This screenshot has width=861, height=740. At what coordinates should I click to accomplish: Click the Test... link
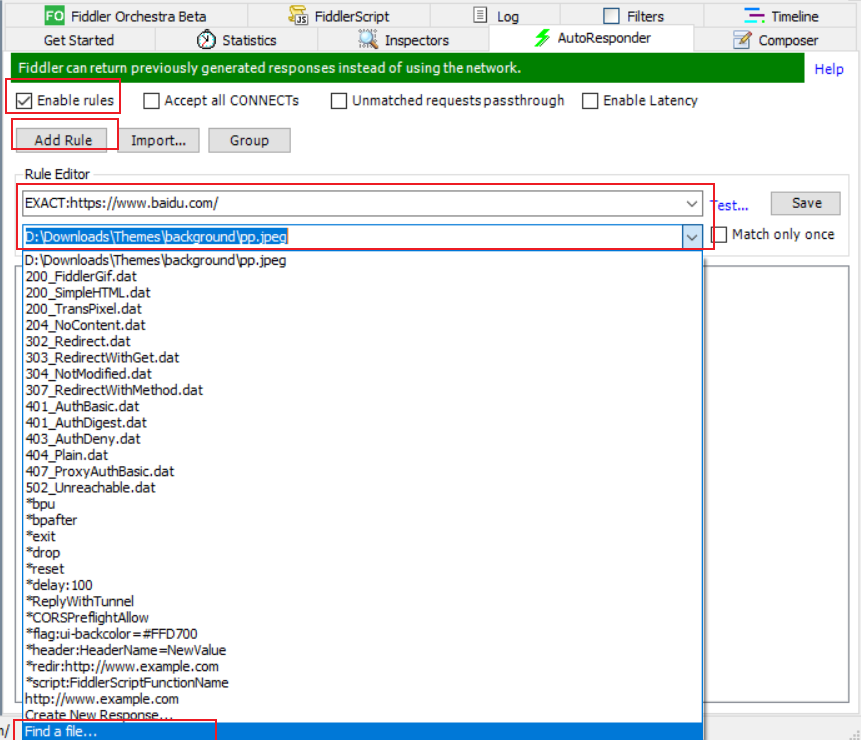coord(730,205)
